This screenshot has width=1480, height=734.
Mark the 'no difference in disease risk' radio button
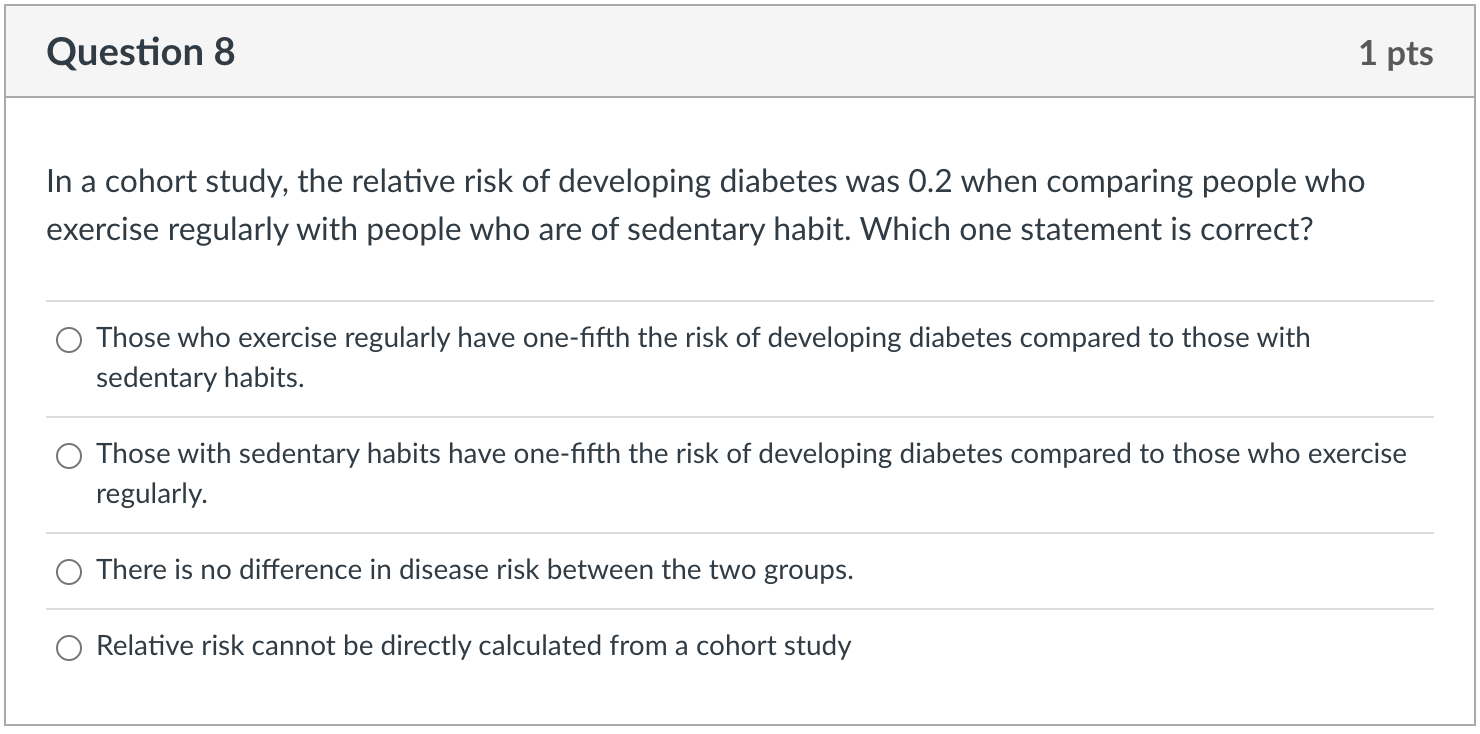(69, 572)
